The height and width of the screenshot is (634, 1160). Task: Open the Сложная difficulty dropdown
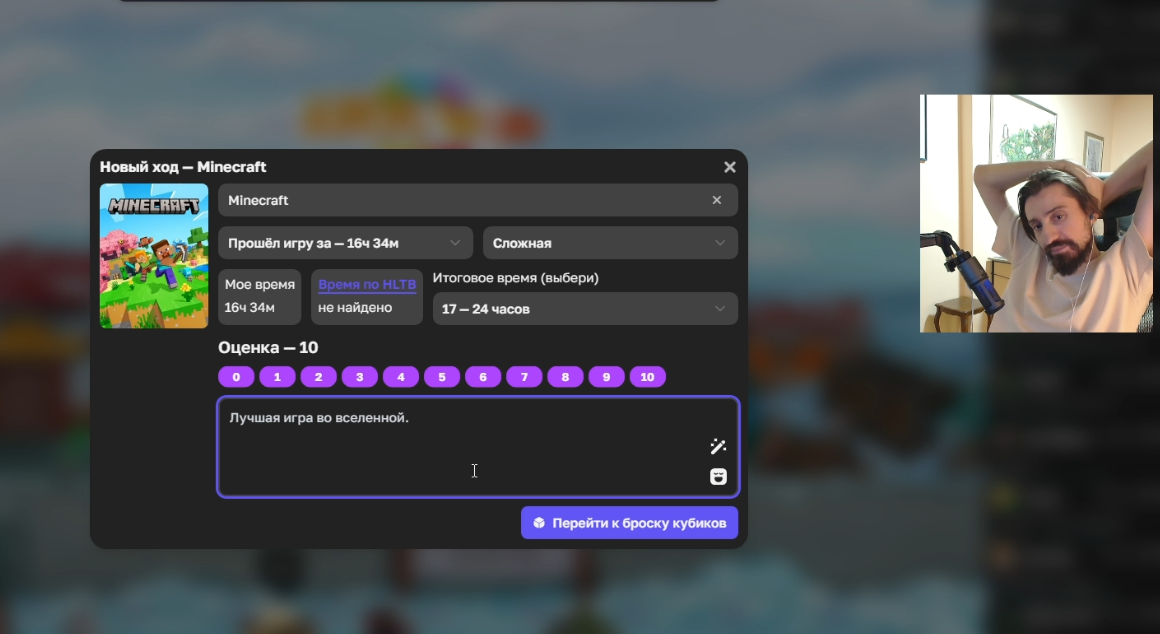pos(610,243)
